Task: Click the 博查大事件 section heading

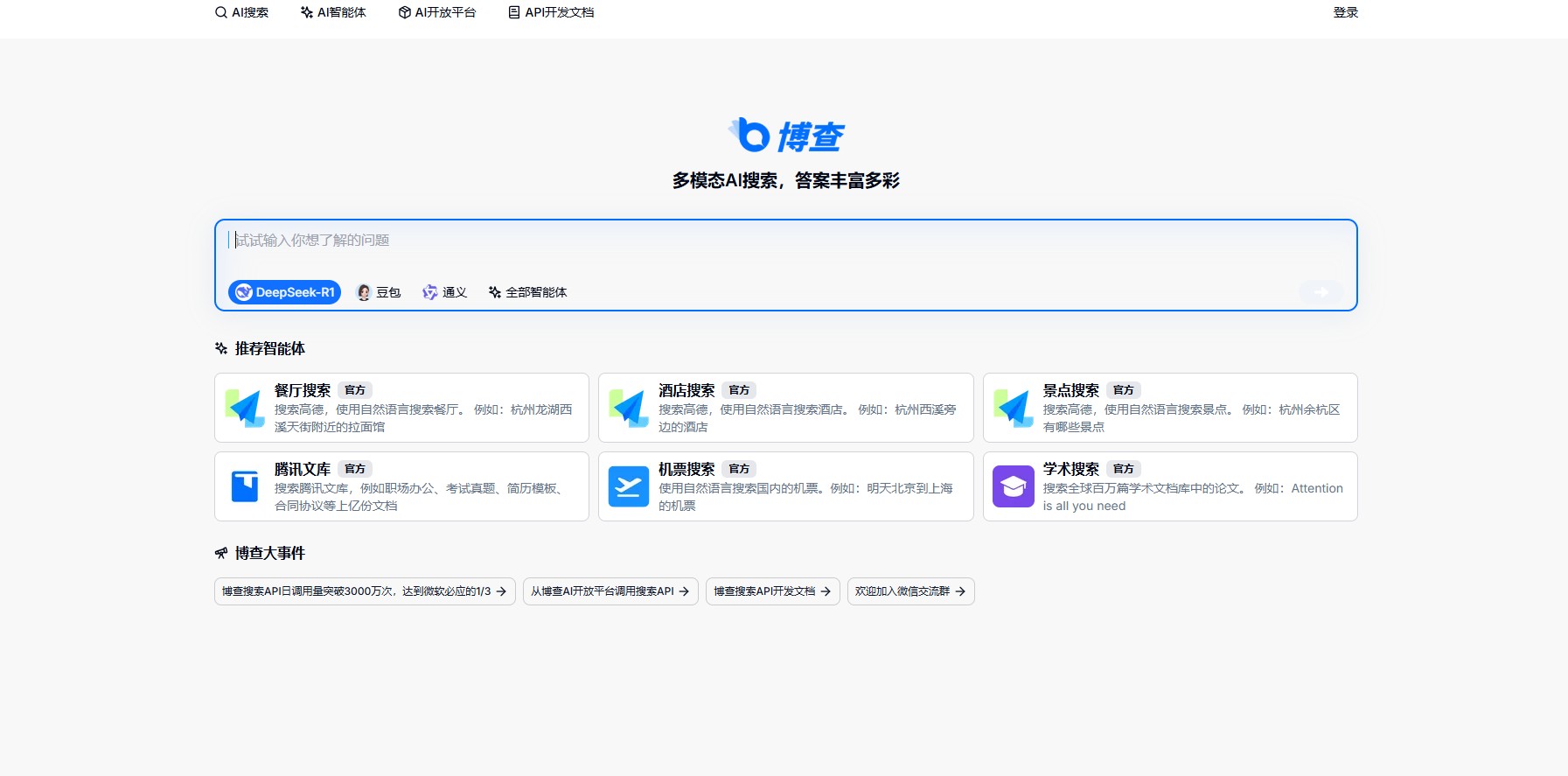Action: (270, 553)
